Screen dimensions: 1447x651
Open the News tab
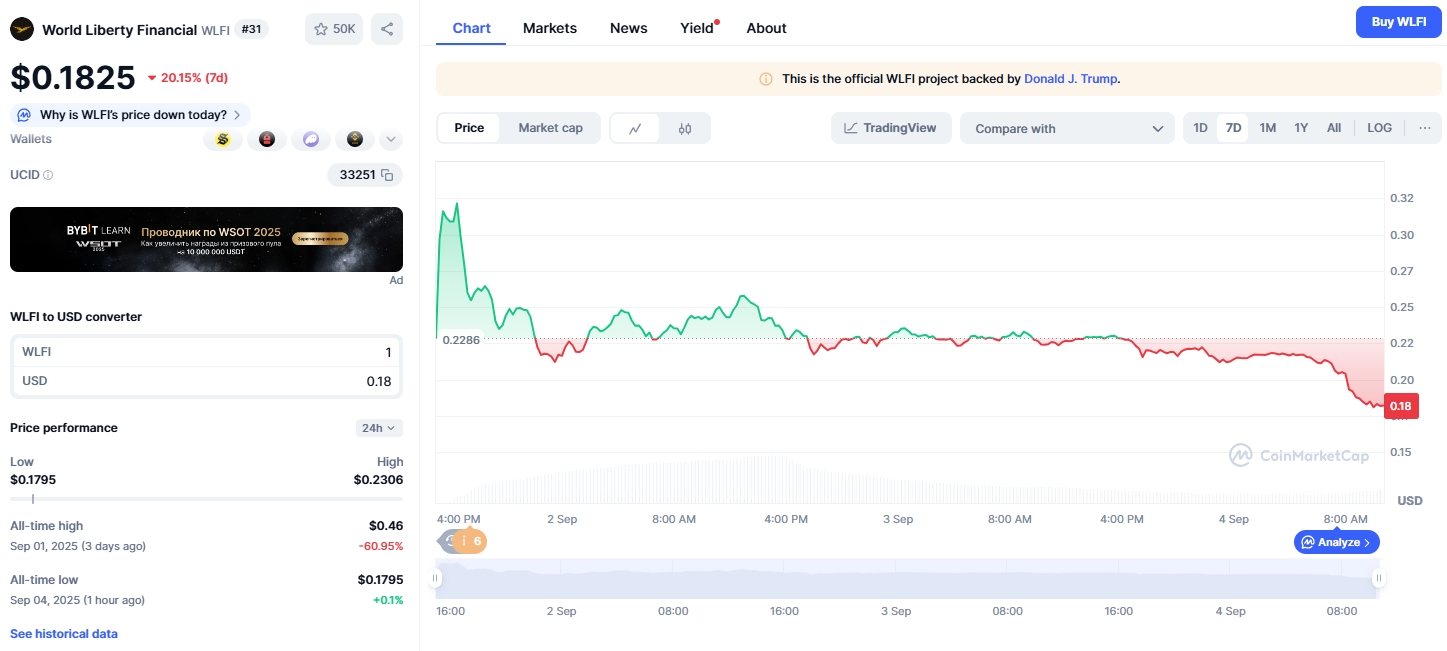(628, 28)
